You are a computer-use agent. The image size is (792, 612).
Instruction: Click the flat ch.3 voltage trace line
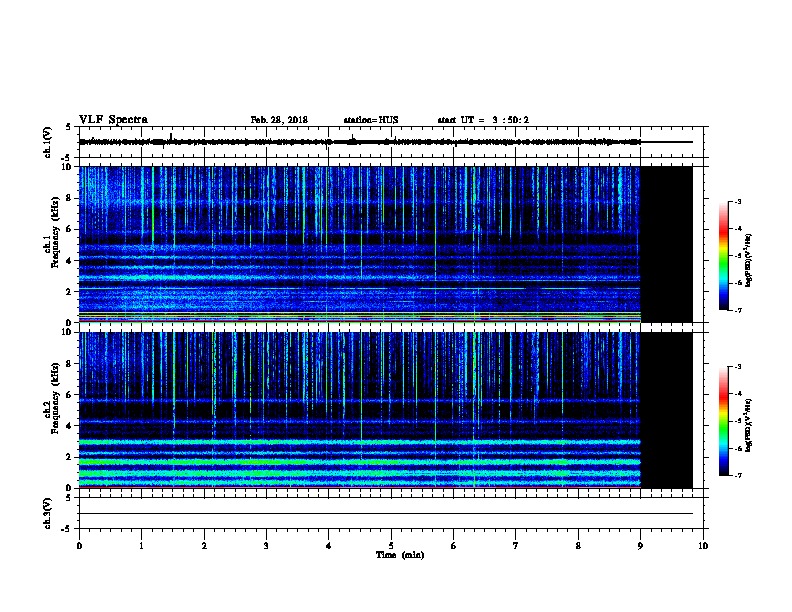[x=386, y=514]
